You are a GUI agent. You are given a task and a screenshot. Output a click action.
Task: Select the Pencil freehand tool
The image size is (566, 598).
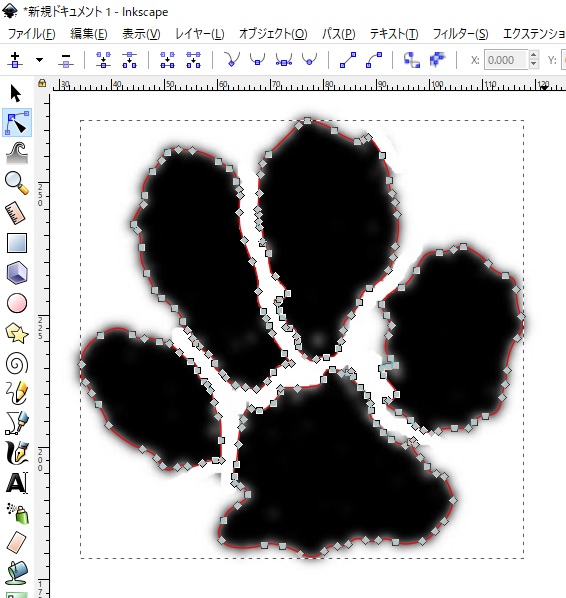point(17,393)
